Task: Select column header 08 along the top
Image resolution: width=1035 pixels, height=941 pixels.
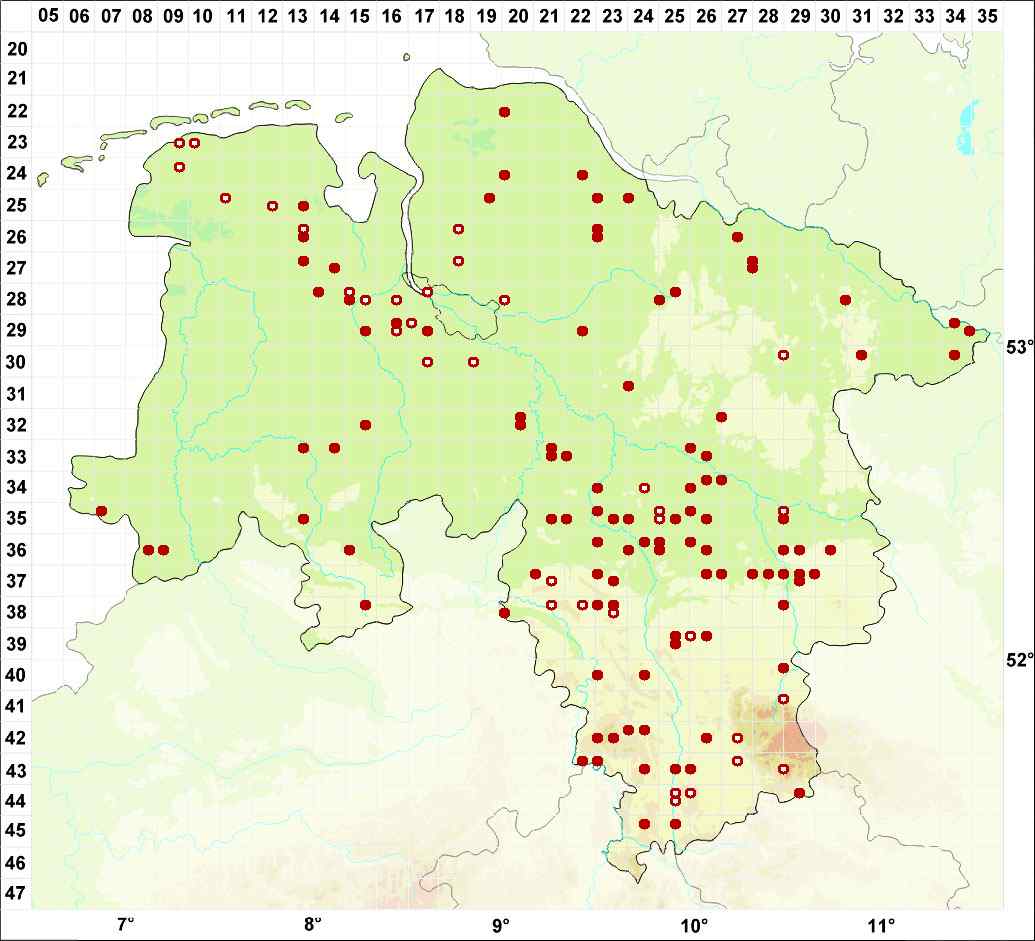Action: pos(142,15)
